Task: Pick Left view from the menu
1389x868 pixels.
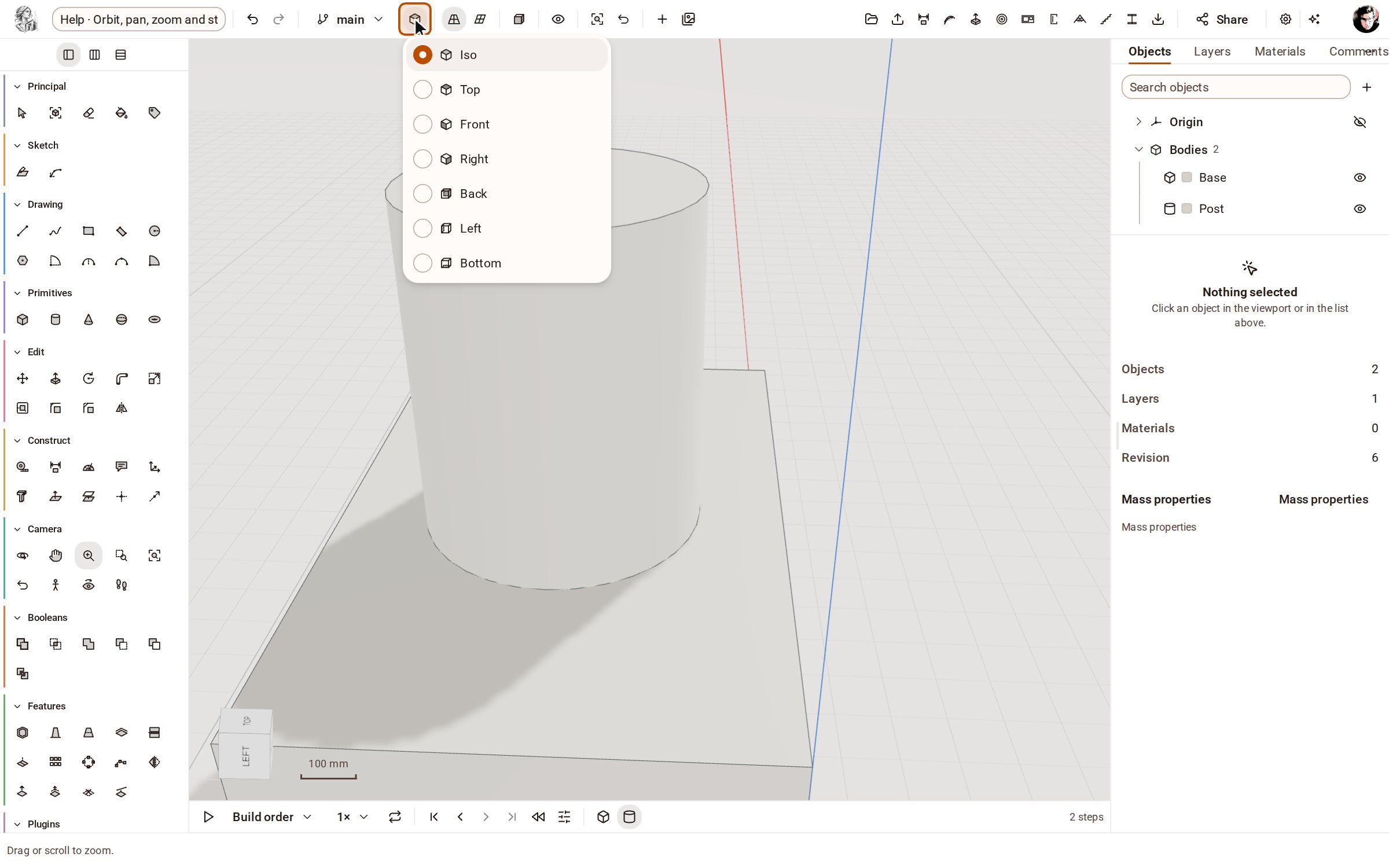Action: point(506,228)
